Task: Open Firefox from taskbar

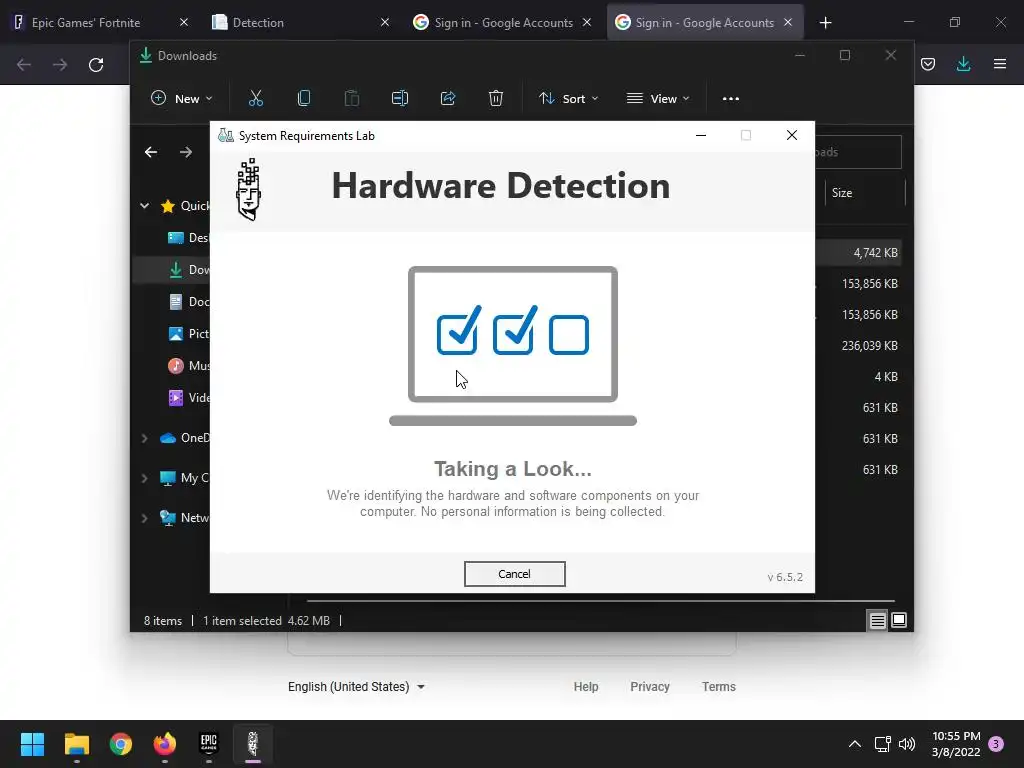Action: [x=165, y=744]
